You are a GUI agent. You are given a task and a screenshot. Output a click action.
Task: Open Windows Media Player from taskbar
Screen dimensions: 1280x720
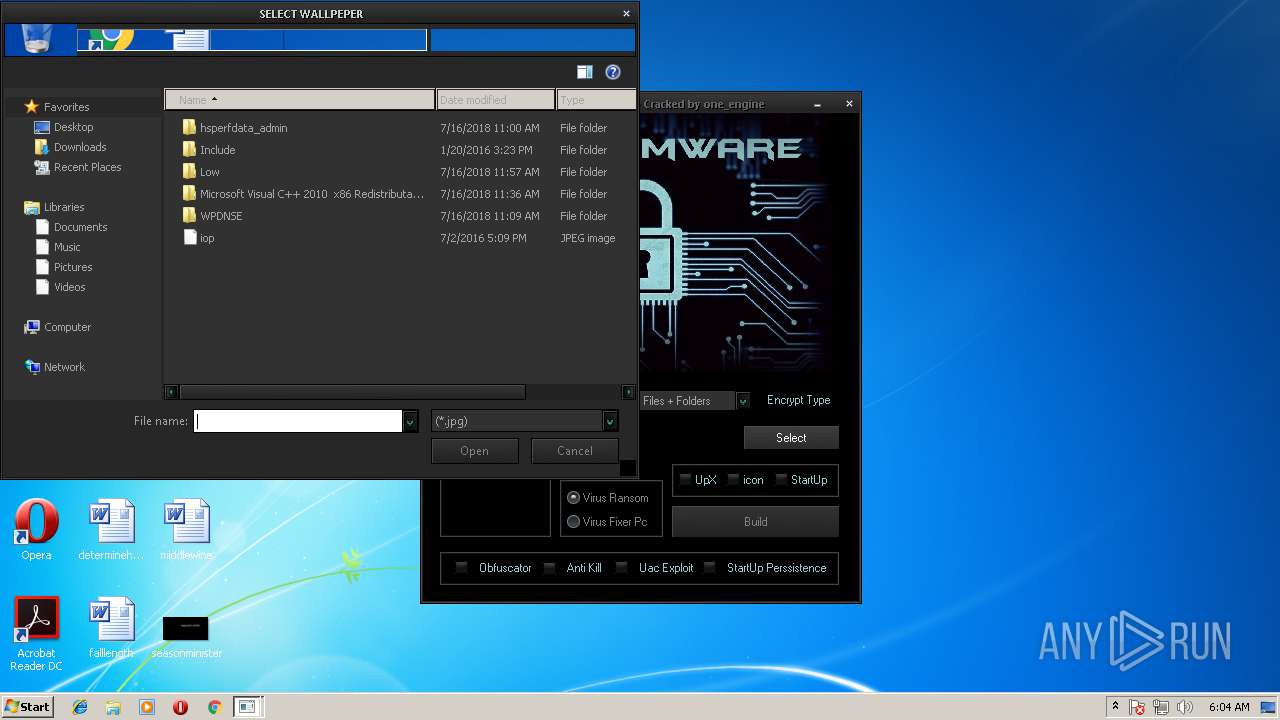pos(147,707)
